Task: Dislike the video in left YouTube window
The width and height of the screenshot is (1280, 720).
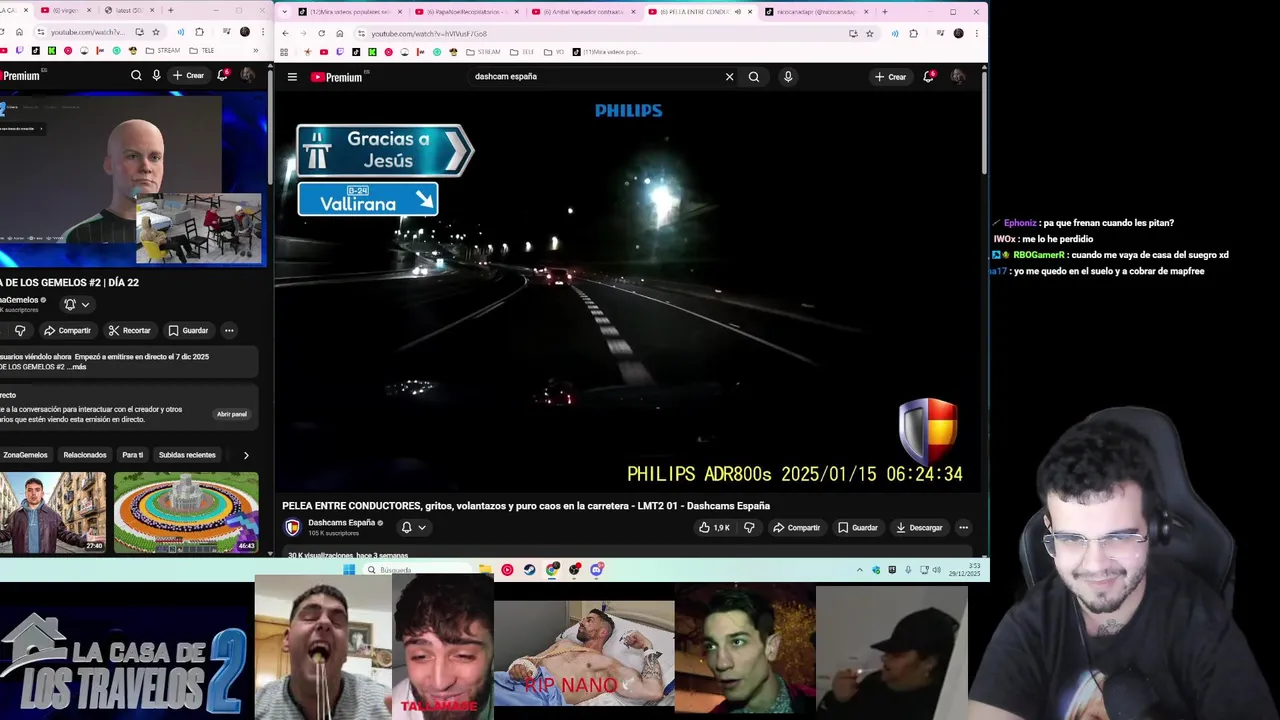Action: pyautogui.click(x=19, y=331)
